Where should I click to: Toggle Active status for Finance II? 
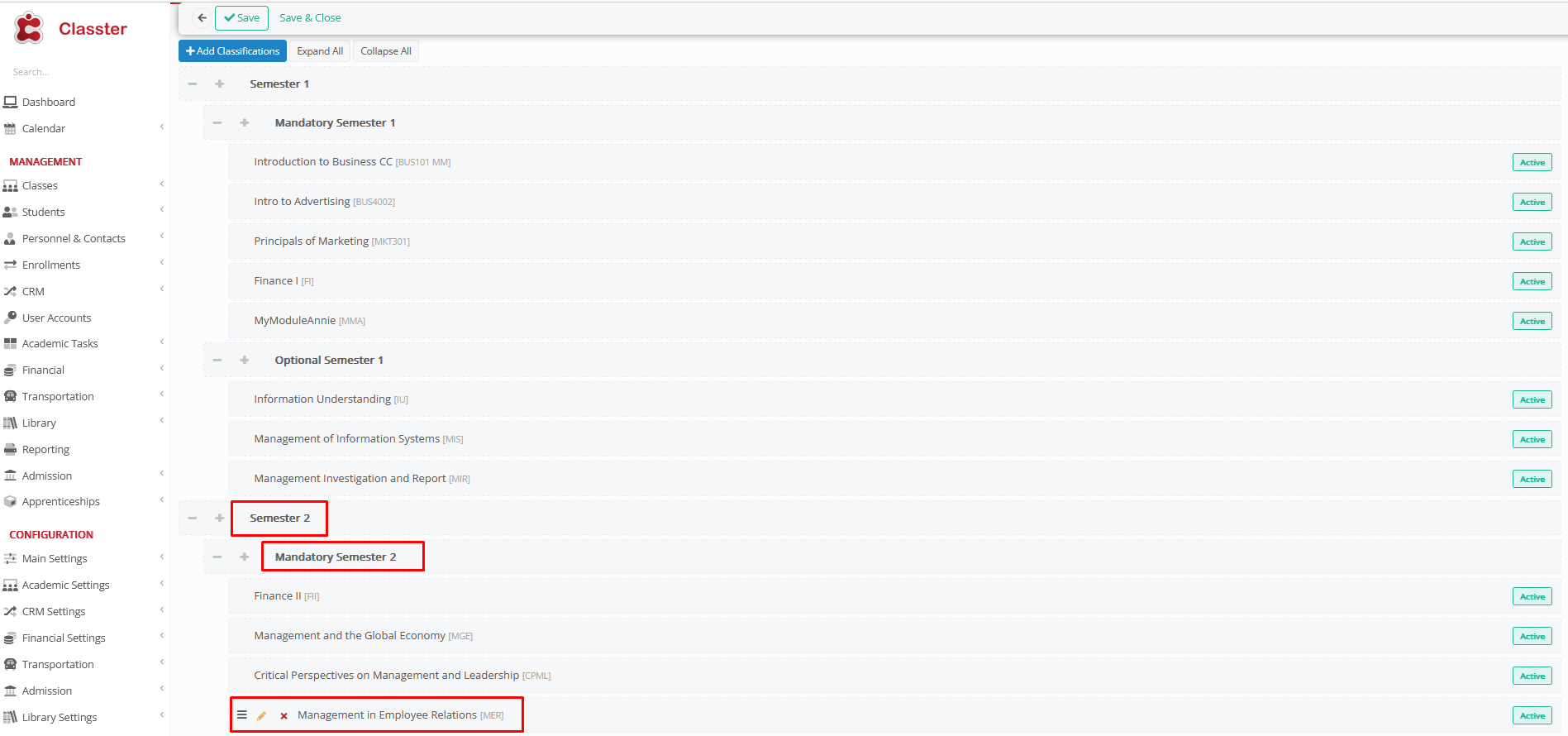coord(1532,596)
